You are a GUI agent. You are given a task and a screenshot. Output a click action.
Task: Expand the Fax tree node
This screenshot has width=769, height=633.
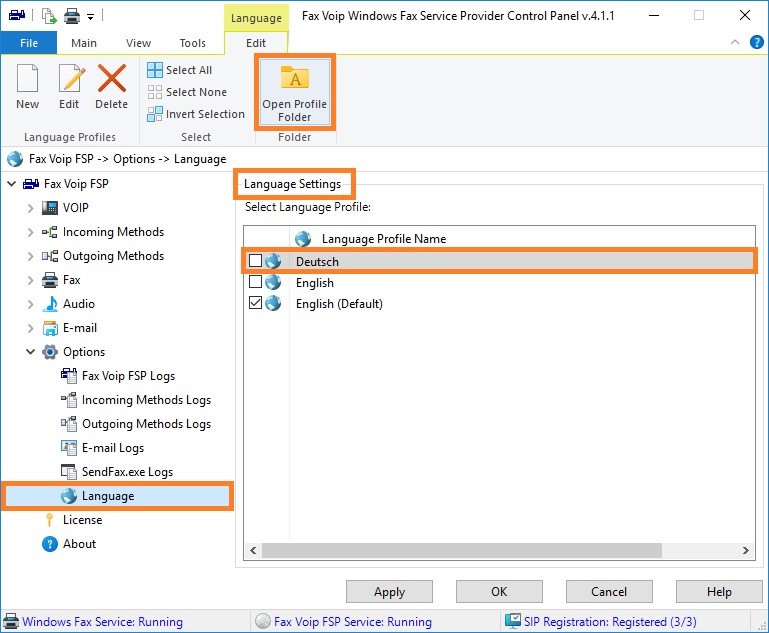tap(30, 280)
